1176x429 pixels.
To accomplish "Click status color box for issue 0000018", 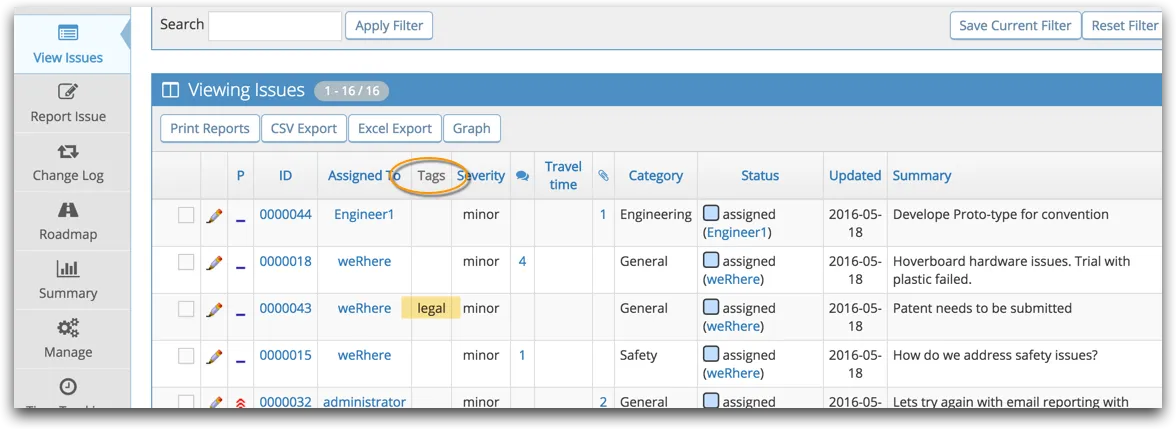I will tap(711, 260).
